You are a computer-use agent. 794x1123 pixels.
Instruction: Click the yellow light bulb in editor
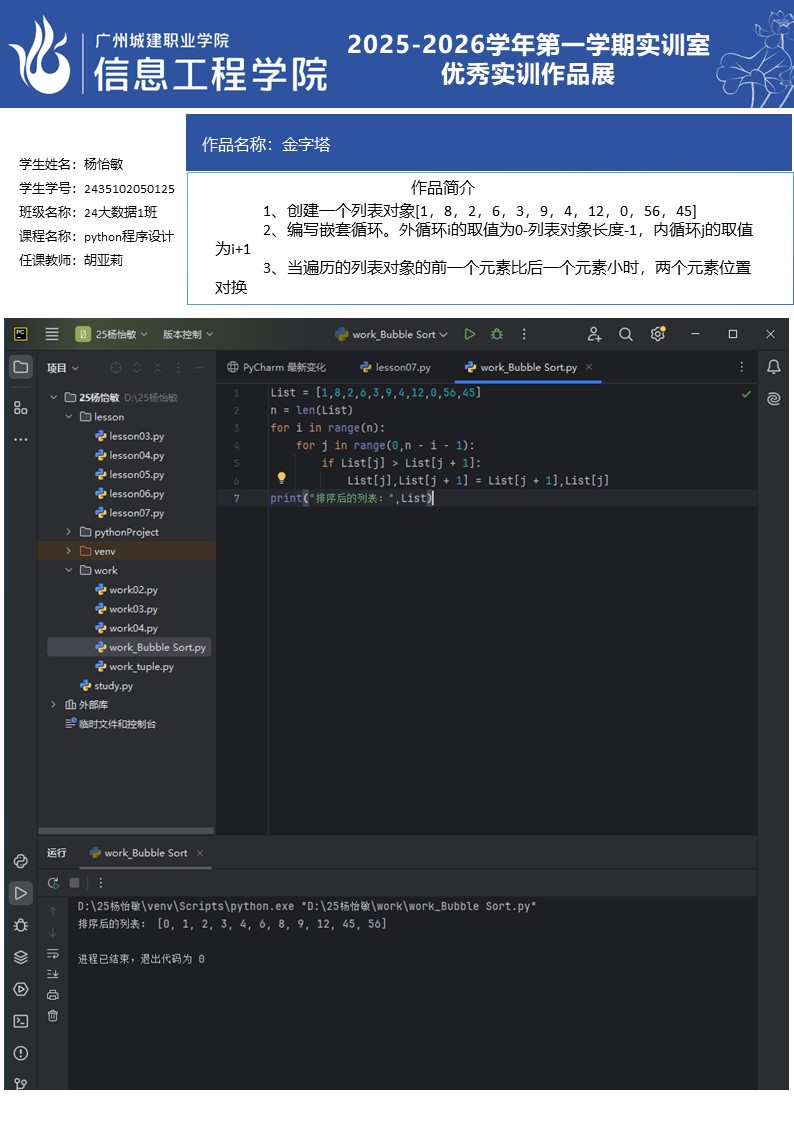pyautogui.click(x=282, y=479)
